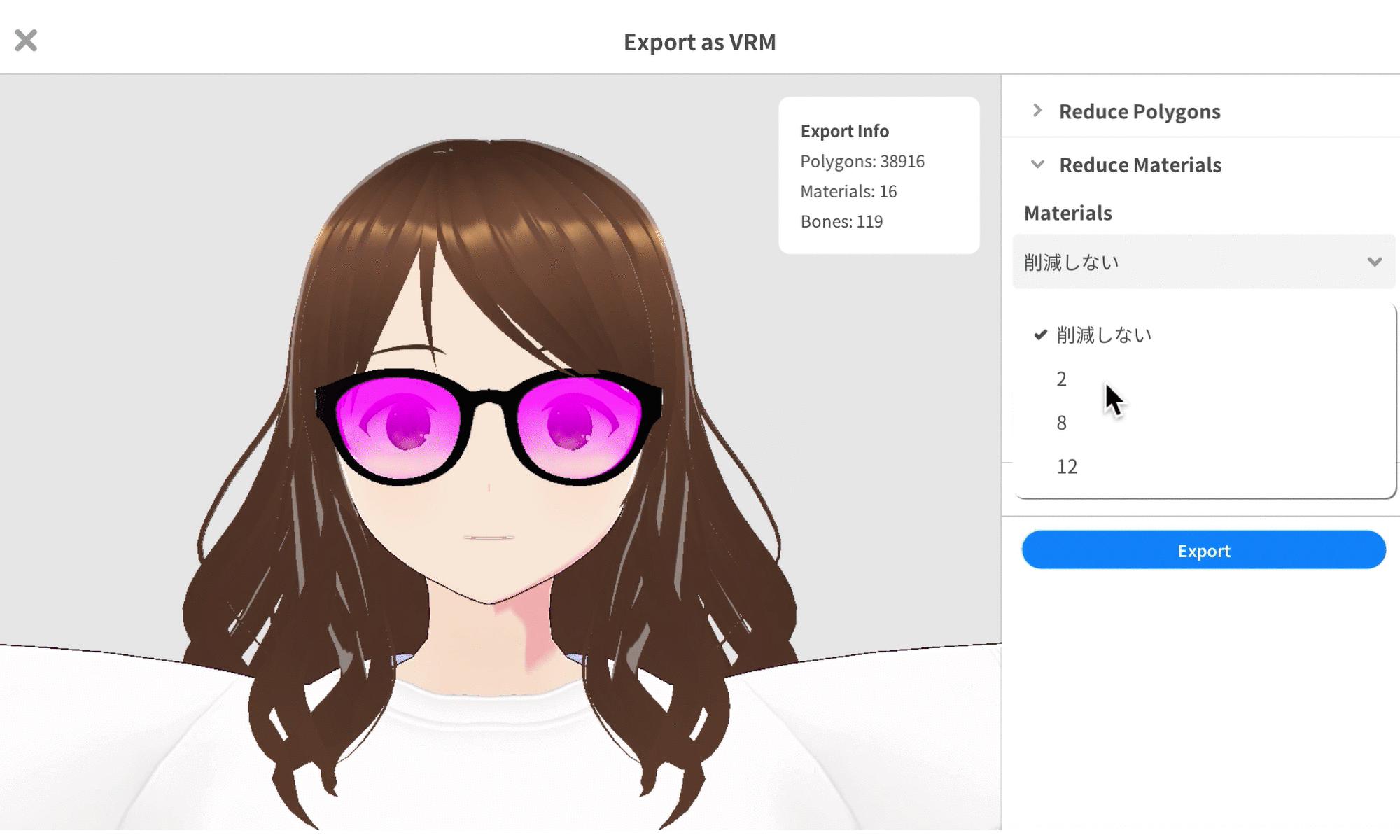This screenshot has width=1400, height=840.
Task: Click the avatar's glasses in preview
Action: click(490, 427)
